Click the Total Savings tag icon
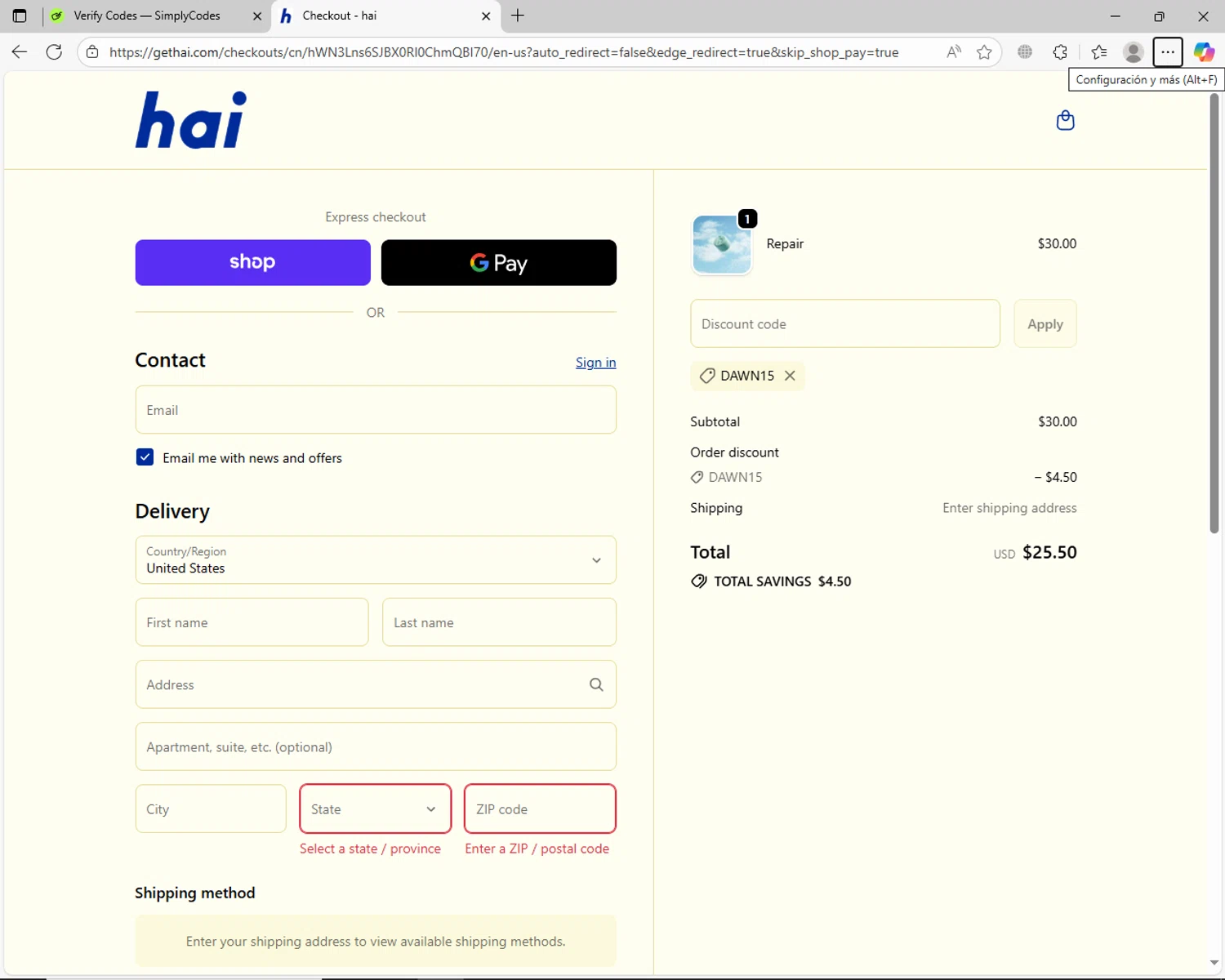The width and height of the screenshot is (1225, 980). [x=699, y=581]
